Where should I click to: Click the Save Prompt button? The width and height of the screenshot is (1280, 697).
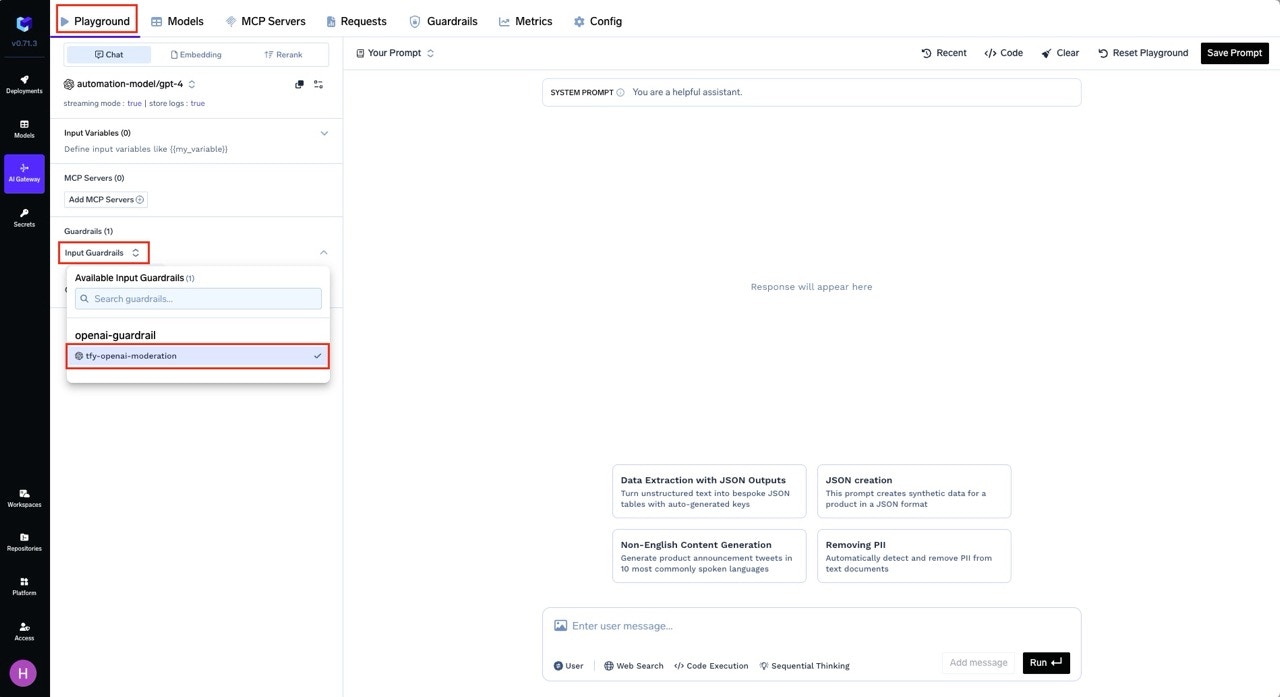point(1234,52)
